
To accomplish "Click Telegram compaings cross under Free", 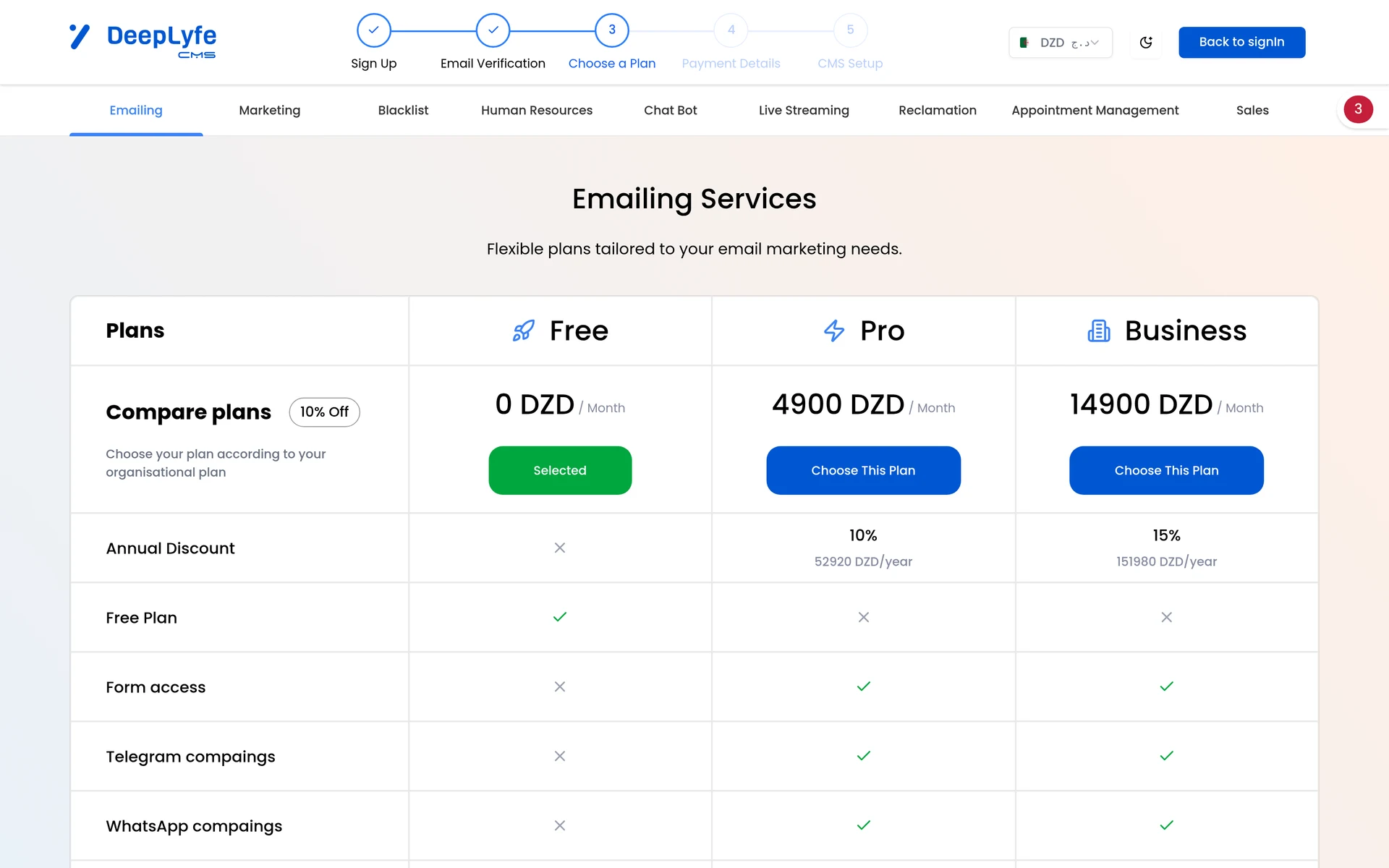I will coord(560,756).
